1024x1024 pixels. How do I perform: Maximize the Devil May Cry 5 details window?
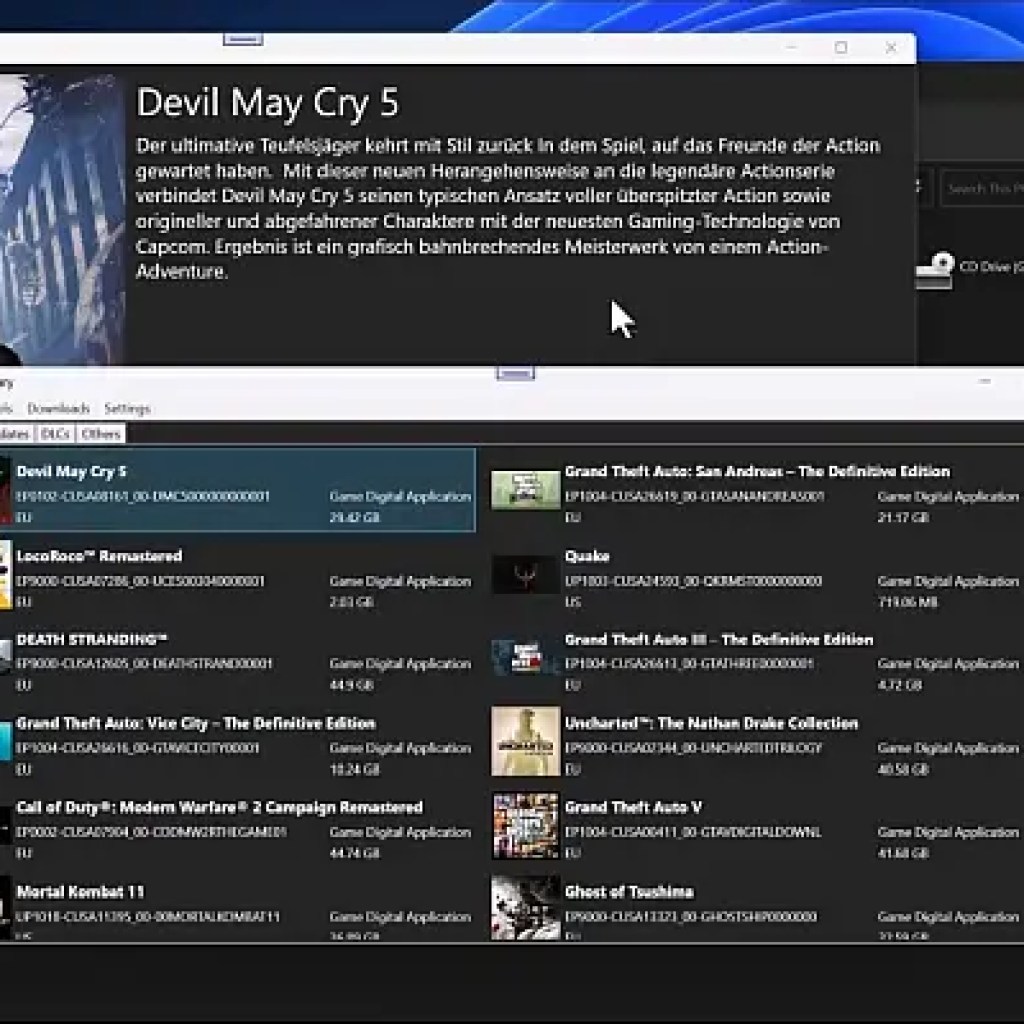(841, 48)
